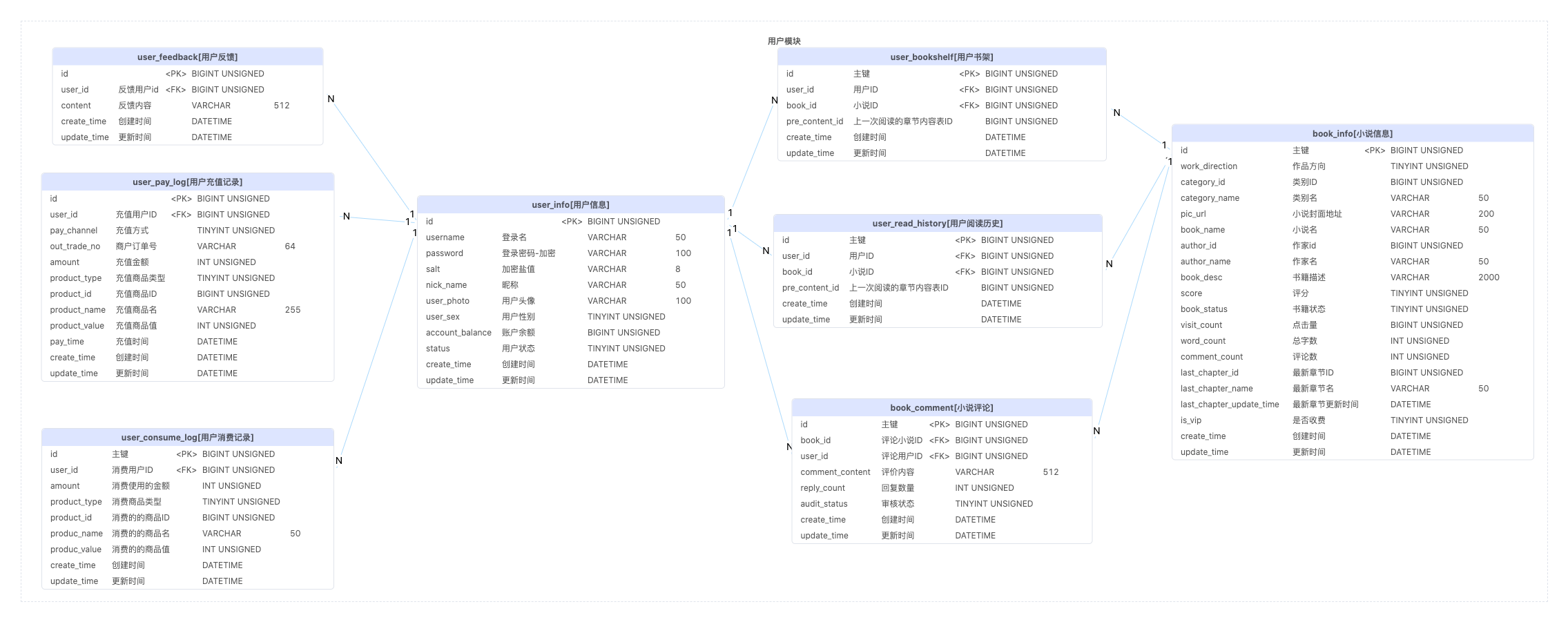
Task: Click the 登录密码-加密 comment text
Action: pos(529,253)
